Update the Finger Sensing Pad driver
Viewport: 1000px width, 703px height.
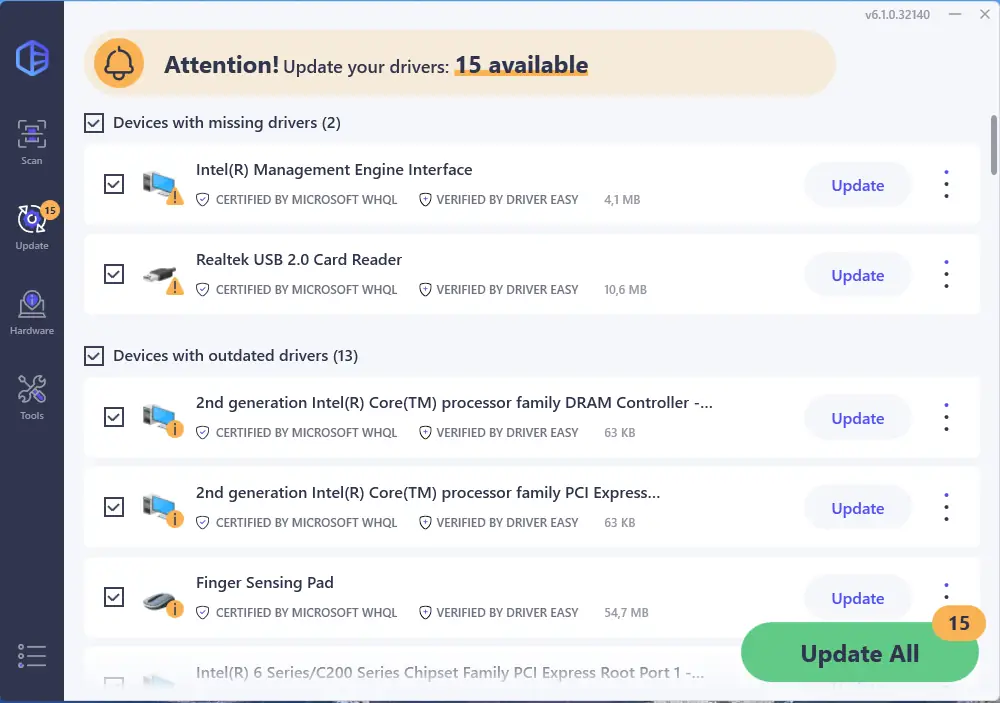coord(857,598)
